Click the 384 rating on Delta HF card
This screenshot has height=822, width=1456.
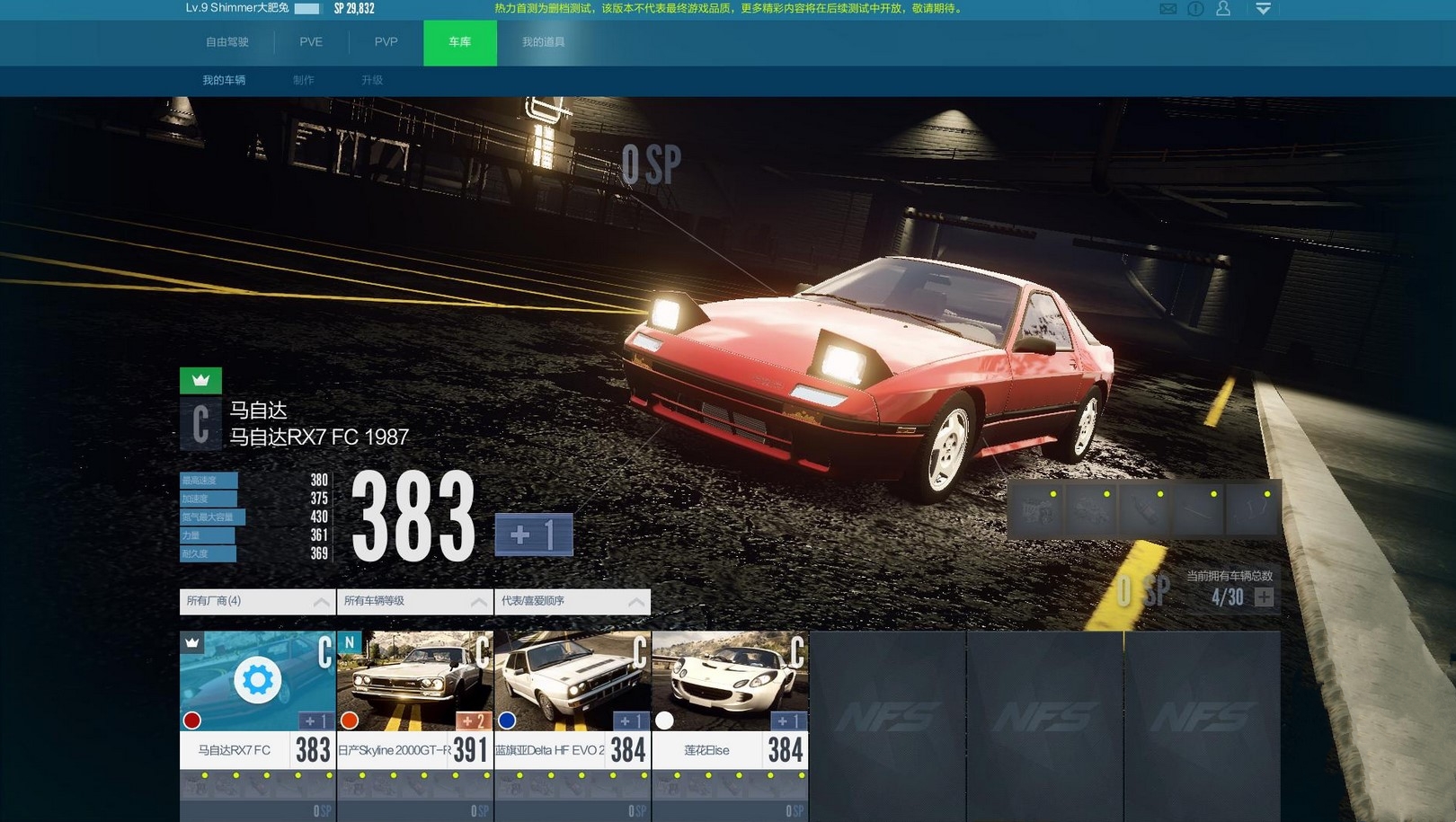tap(627, 749)
